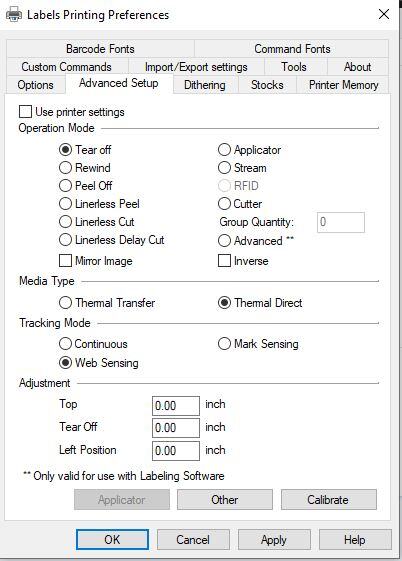Close the Printing Preferences dialog
The width and height of the screenshot is (402, 561).
384,14
